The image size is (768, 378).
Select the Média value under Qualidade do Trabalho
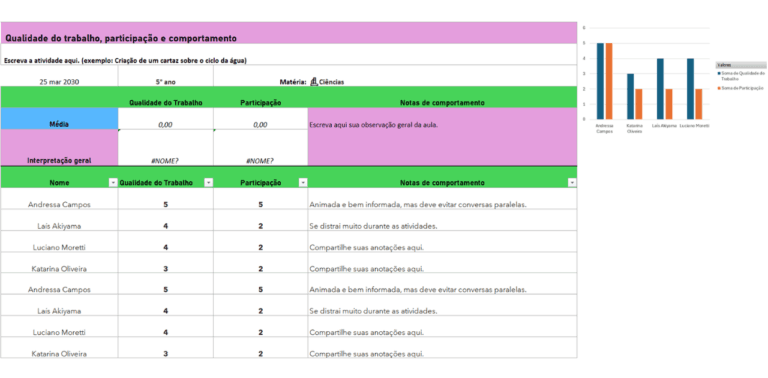(x=166, y=118)
